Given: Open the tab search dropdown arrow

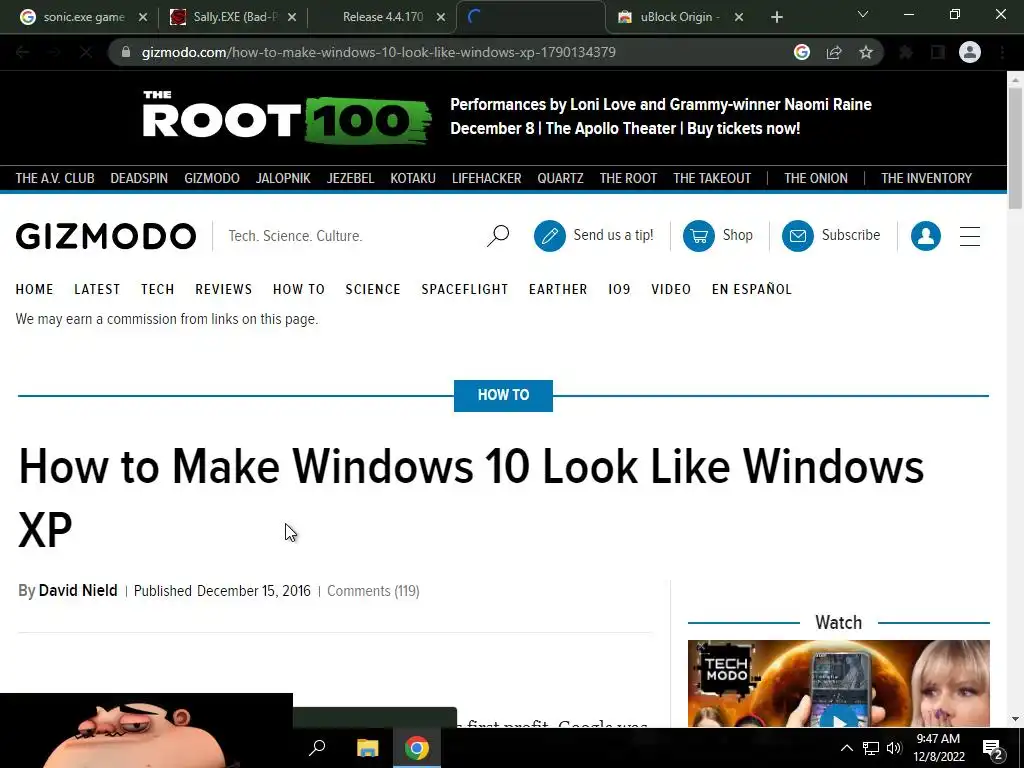Looking at the screenshot, I should tap(863, 14).
